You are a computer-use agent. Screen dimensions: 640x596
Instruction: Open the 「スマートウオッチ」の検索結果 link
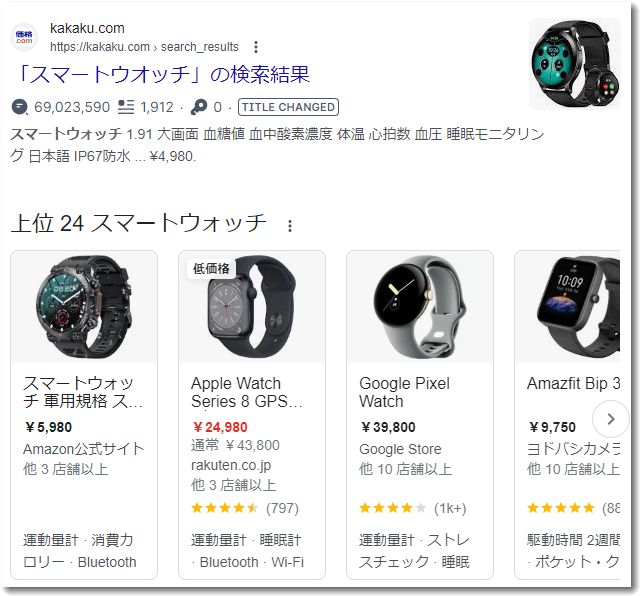pyautogui.click(x=163, y=74)
